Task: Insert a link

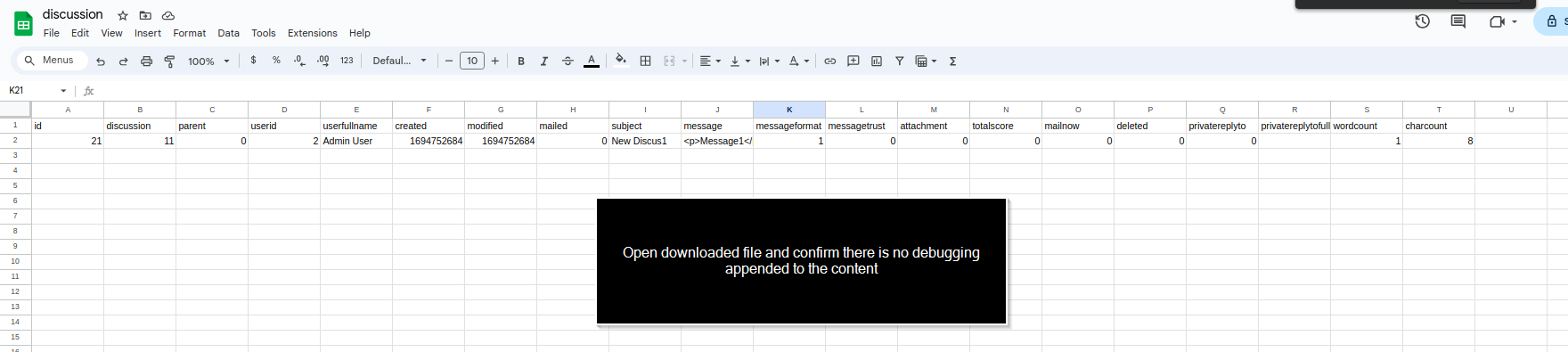Action: tap(830, 61)
